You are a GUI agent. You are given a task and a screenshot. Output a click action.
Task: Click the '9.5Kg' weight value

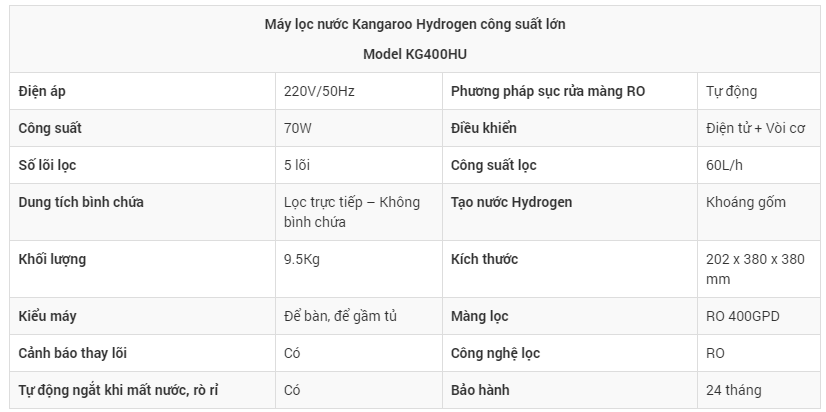coord(304,259)
